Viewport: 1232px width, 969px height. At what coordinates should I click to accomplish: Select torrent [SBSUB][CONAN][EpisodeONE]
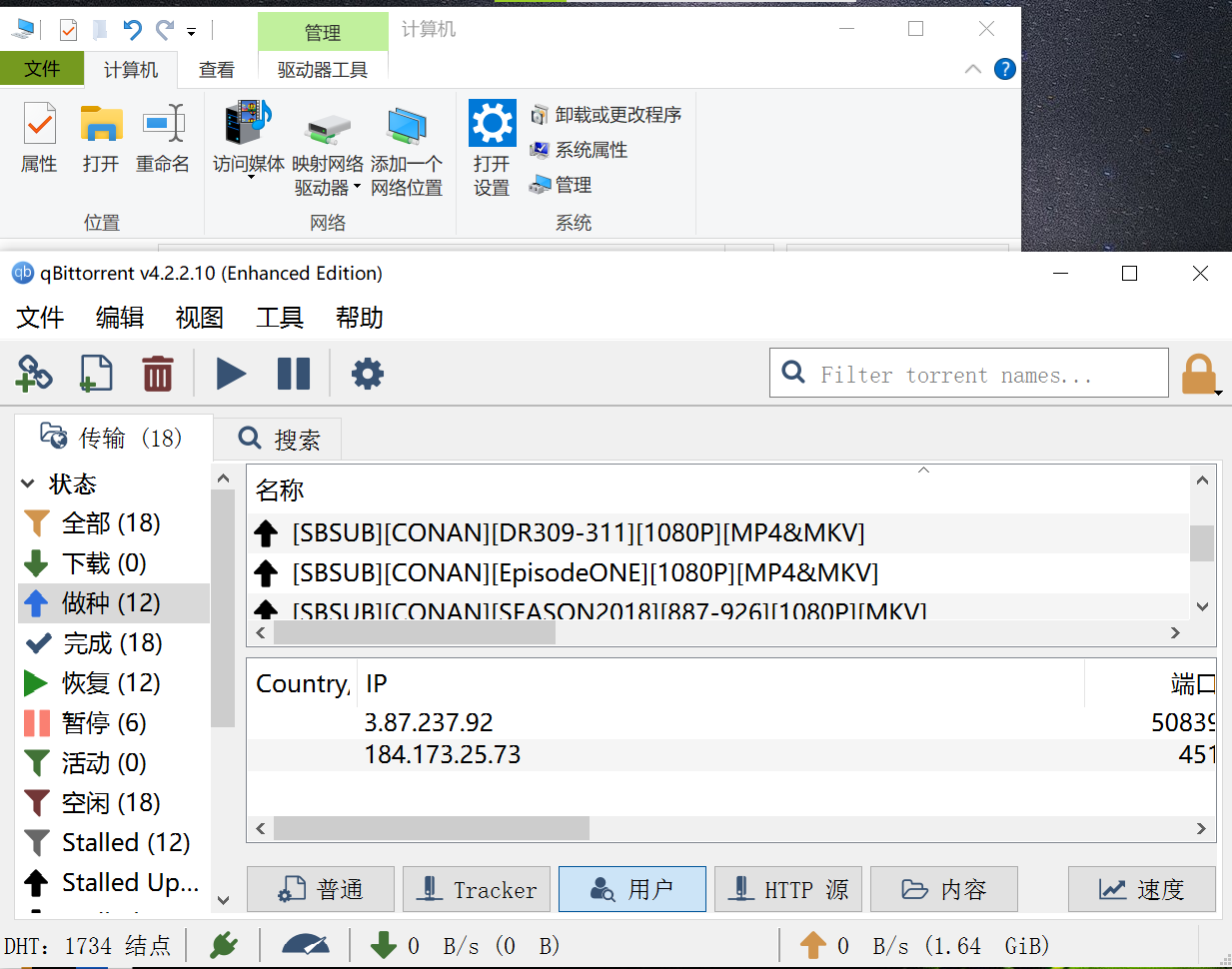[717, 573]
